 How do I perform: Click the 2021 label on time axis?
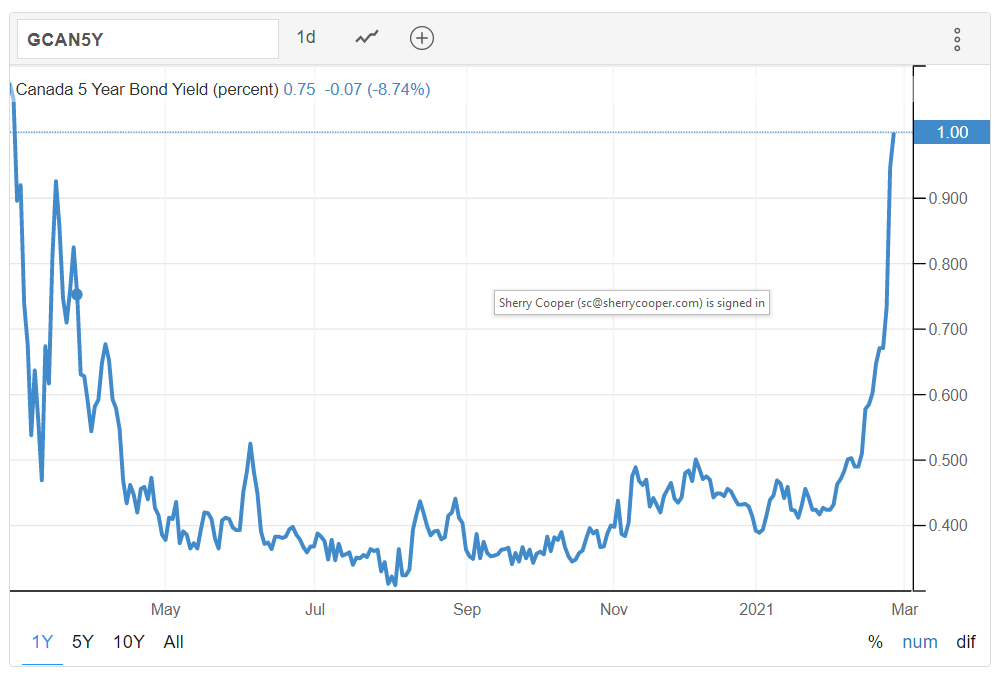pyautogui.click(x=756, y=610)
